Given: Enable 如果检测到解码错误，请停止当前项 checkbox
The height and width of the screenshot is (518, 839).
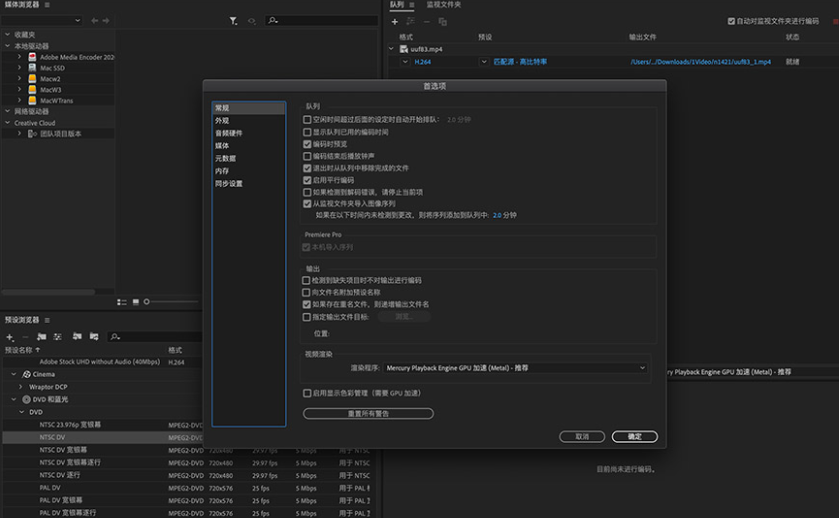Looking at the screenshot, I should 307,192.
